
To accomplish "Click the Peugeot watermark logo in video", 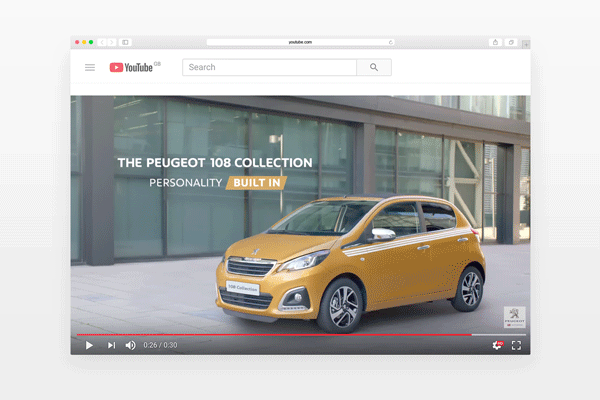I will click(514, 317).
